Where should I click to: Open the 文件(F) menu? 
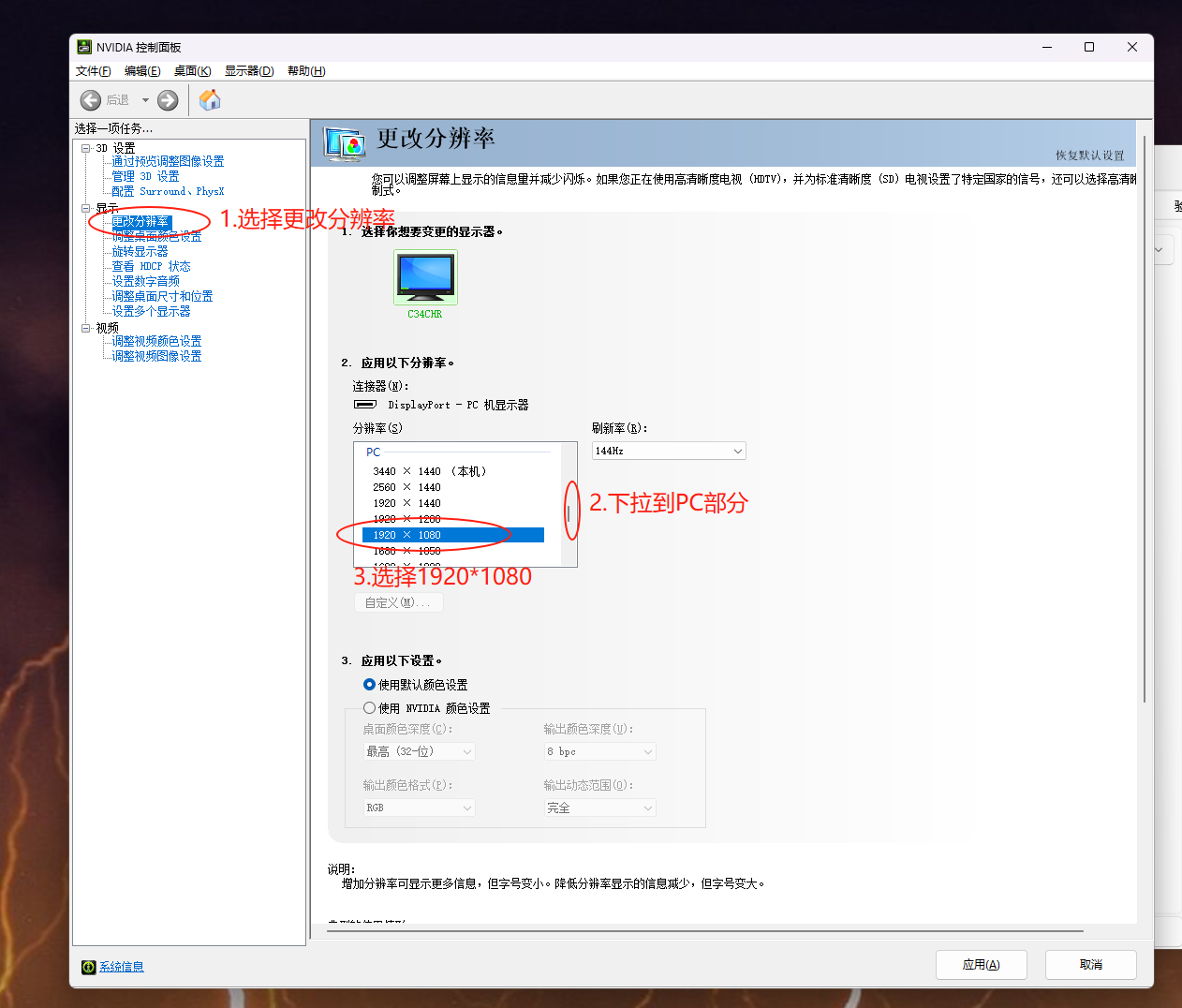point(94,71)
